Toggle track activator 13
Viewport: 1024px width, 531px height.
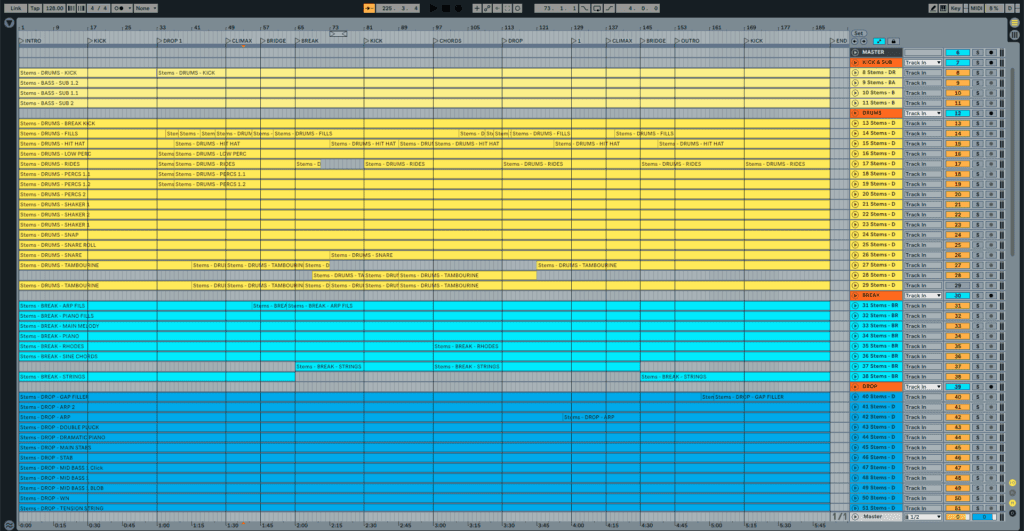[x=957, y=123]
